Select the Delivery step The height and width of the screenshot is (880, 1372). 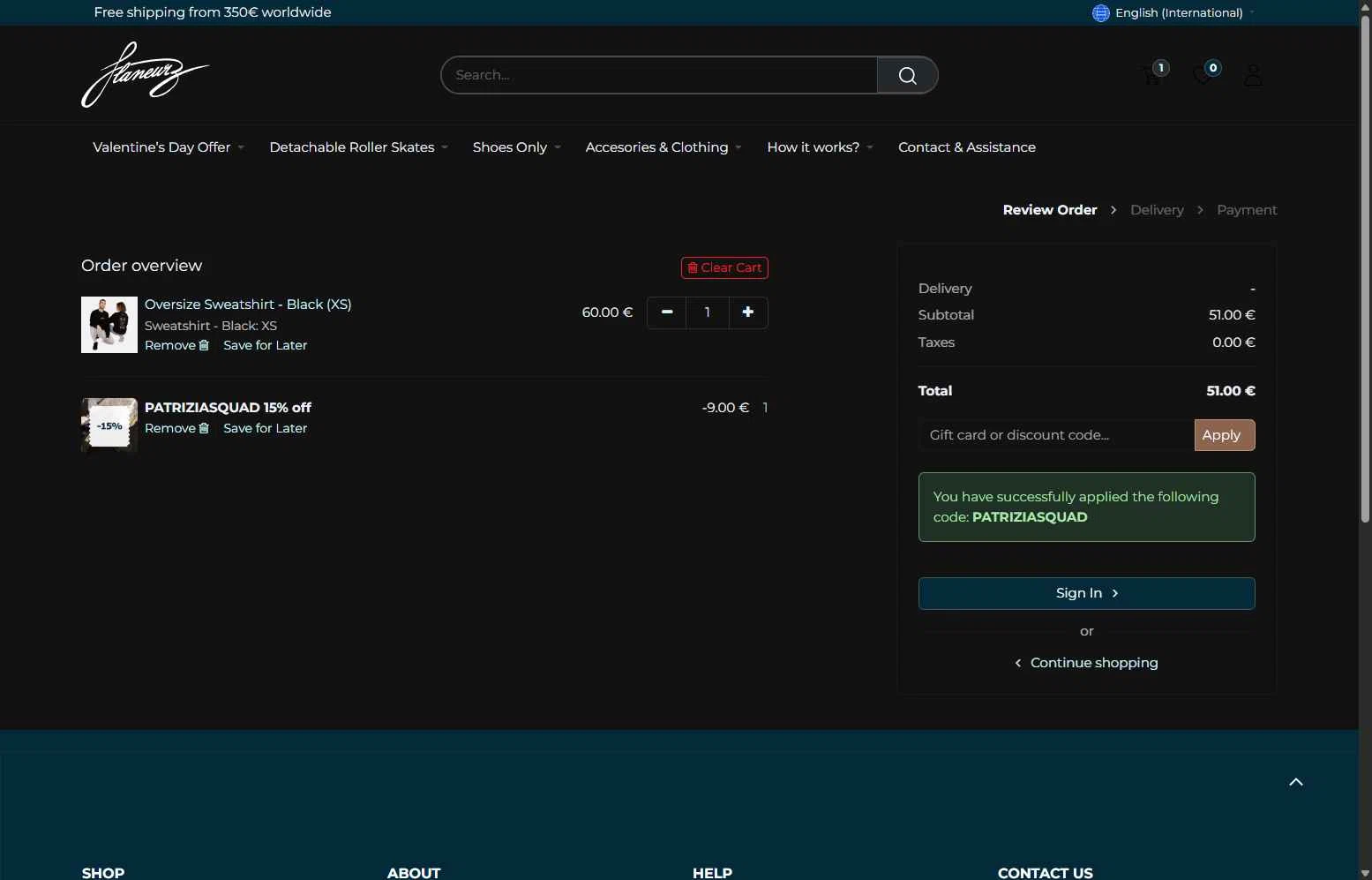point(1157,210)
